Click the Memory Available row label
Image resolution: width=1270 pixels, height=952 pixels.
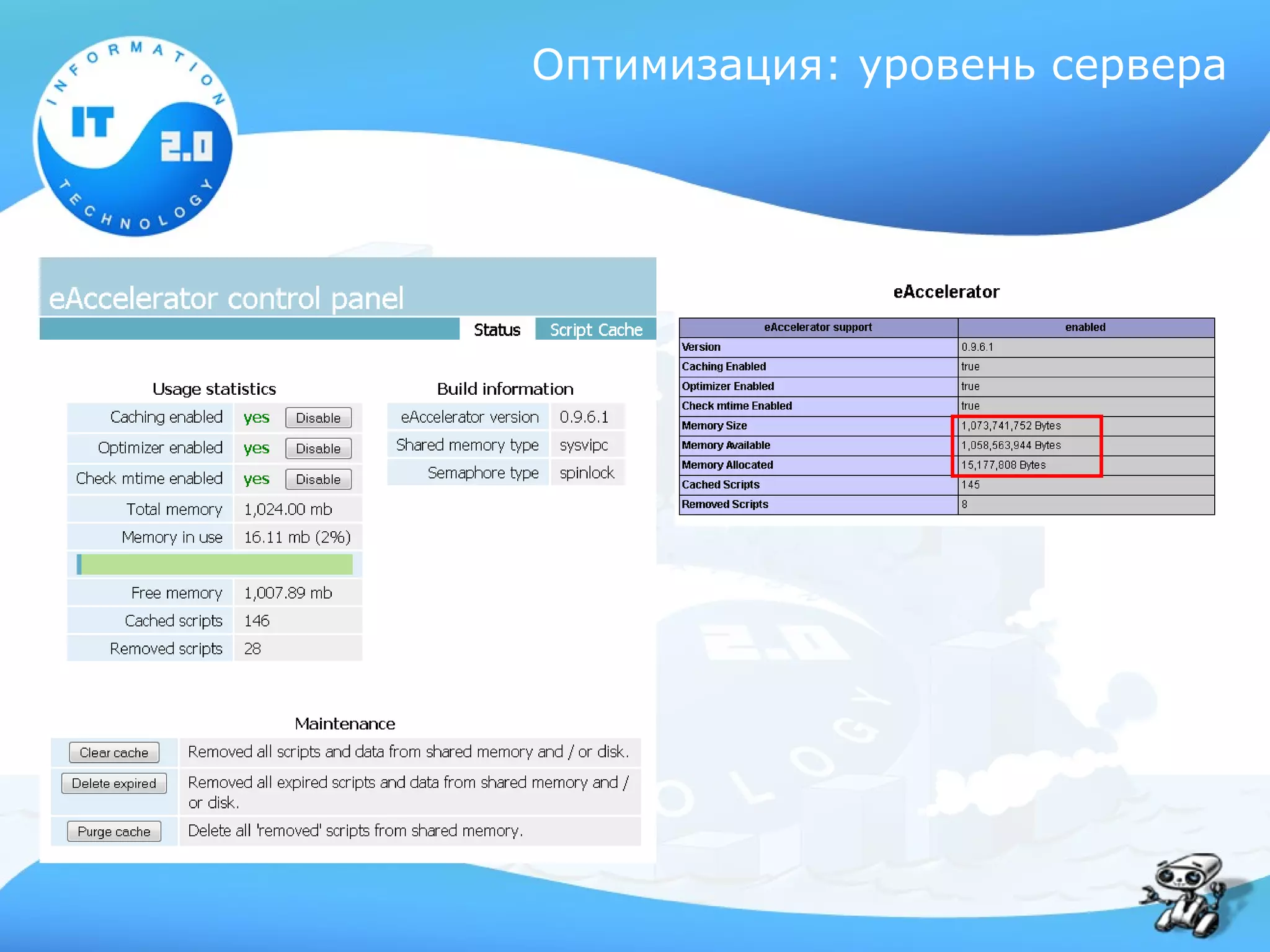[x=726, y=446]
